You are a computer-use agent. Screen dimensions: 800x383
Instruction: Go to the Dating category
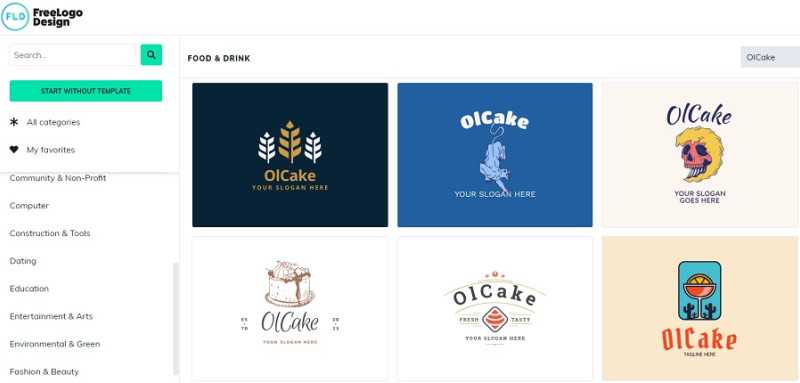pyautogui.click(x=23, y=261)
